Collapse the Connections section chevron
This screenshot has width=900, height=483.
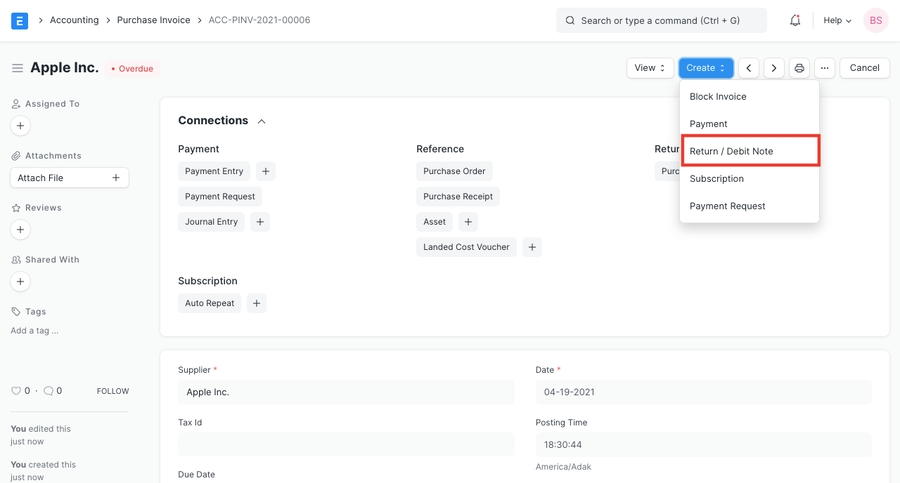(x=262, y=121)
